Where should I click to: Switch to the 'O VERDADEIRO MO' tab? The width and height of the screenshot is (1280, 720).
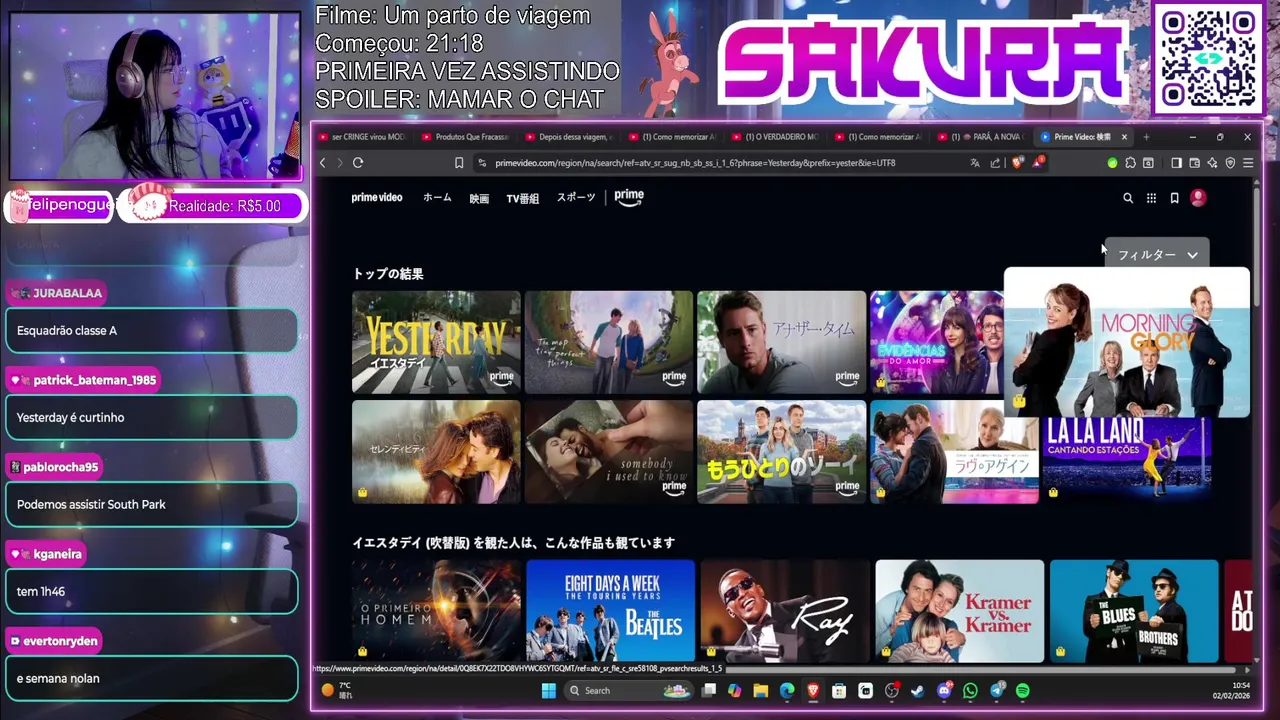pyautogui.click(x=775, y=137)
